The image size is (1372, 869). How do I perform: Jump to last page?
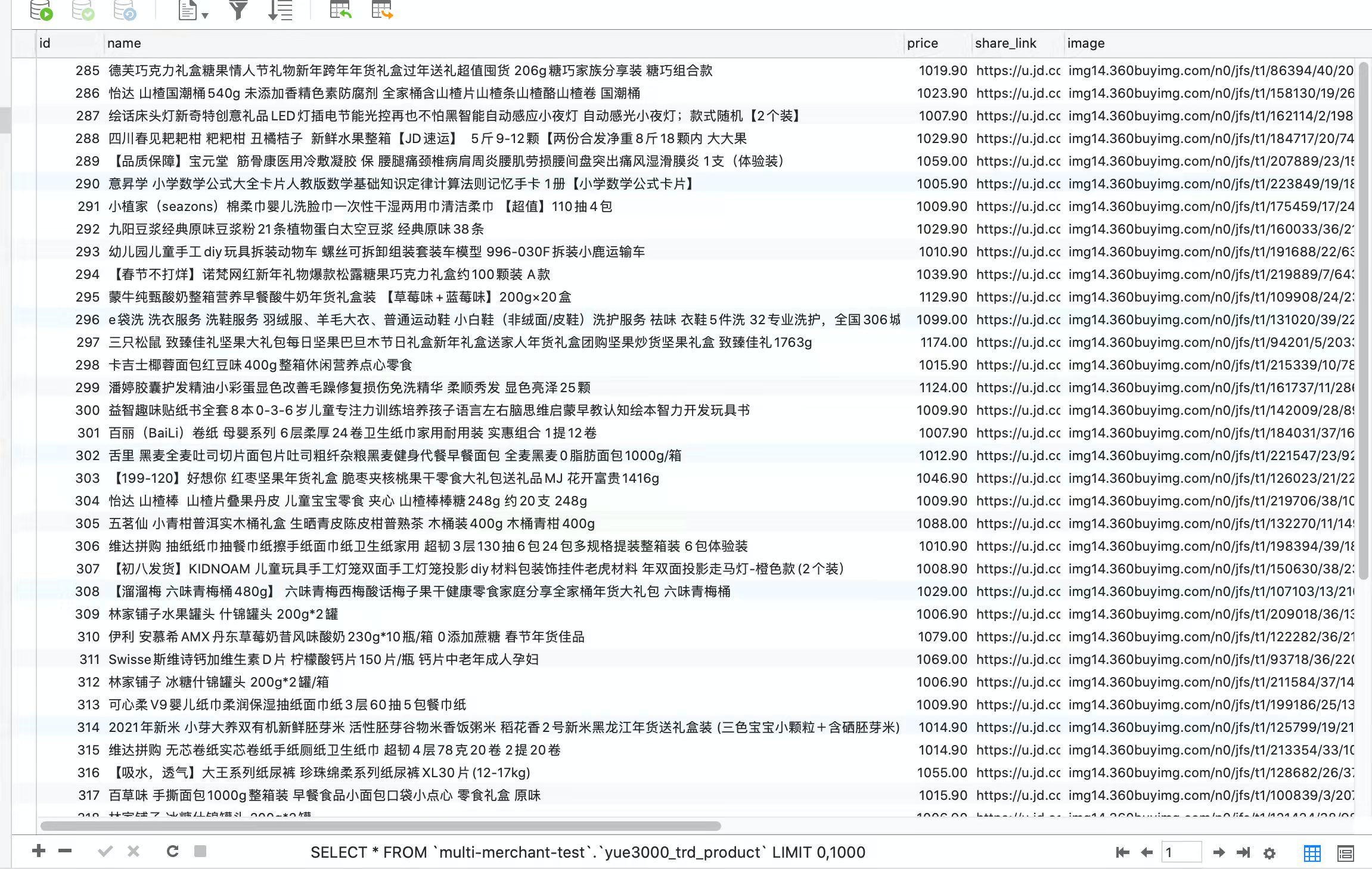pos(1243,853)
